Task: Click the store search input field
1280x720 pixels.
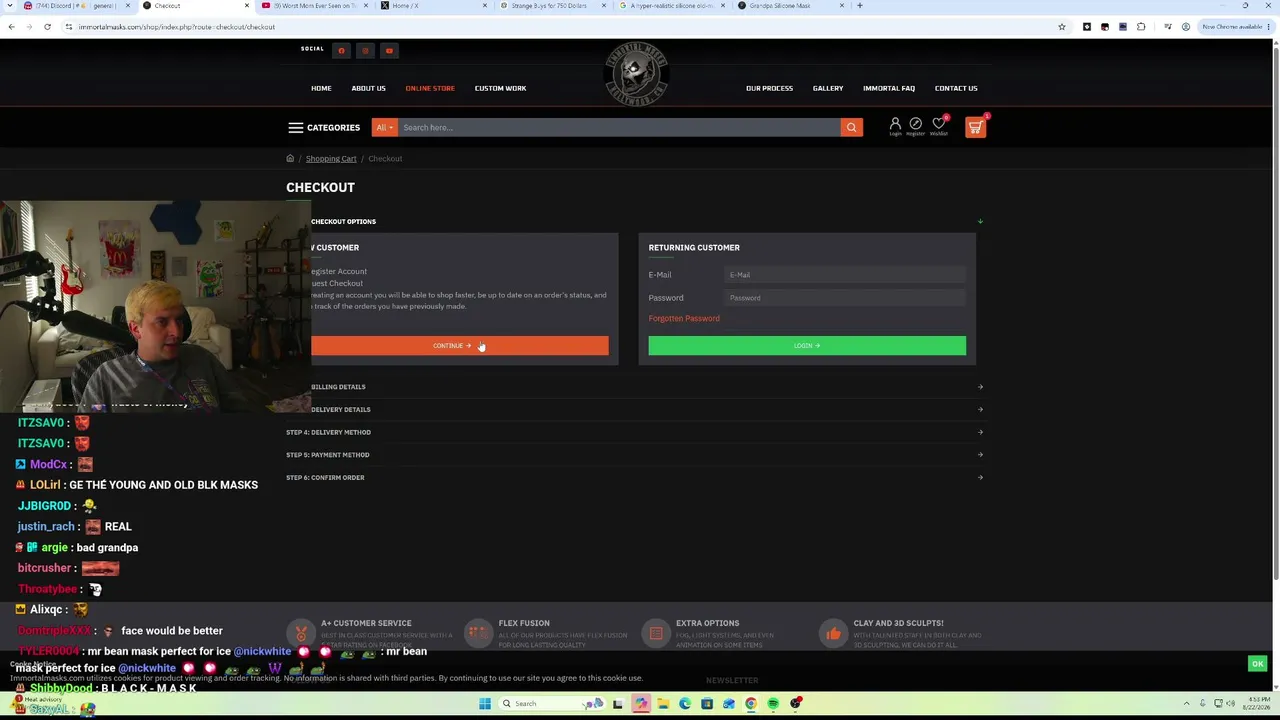Action: [x=619, y=128]
